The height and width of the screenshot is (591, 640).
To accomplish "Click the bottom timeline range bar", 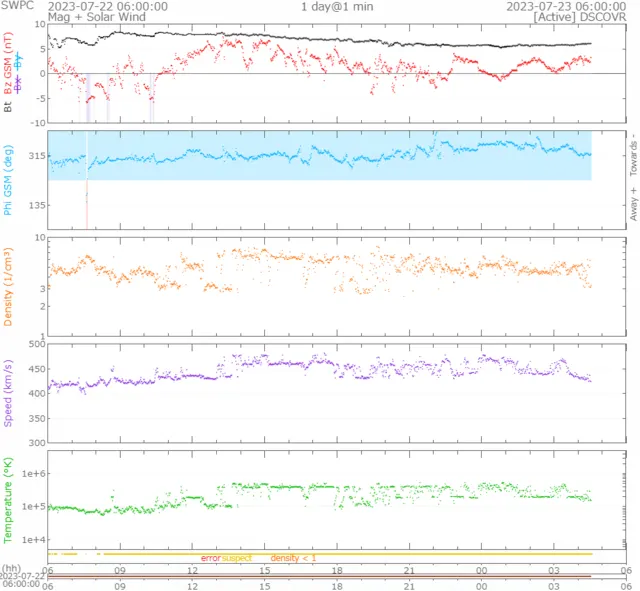I will [x=320, y=578].
